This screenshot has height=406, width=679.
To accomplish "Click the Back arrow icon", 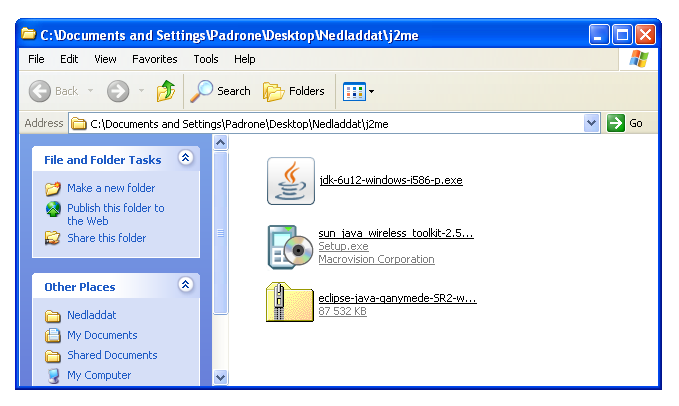I will click(x=40, y=91).
